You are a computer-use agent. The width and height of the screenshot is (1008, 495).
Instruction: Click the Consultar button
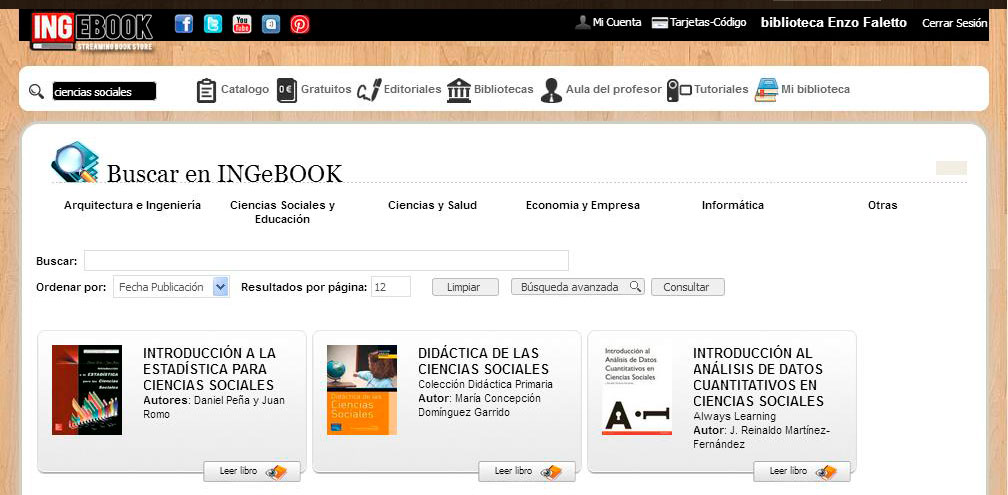[x=688, y=287]
